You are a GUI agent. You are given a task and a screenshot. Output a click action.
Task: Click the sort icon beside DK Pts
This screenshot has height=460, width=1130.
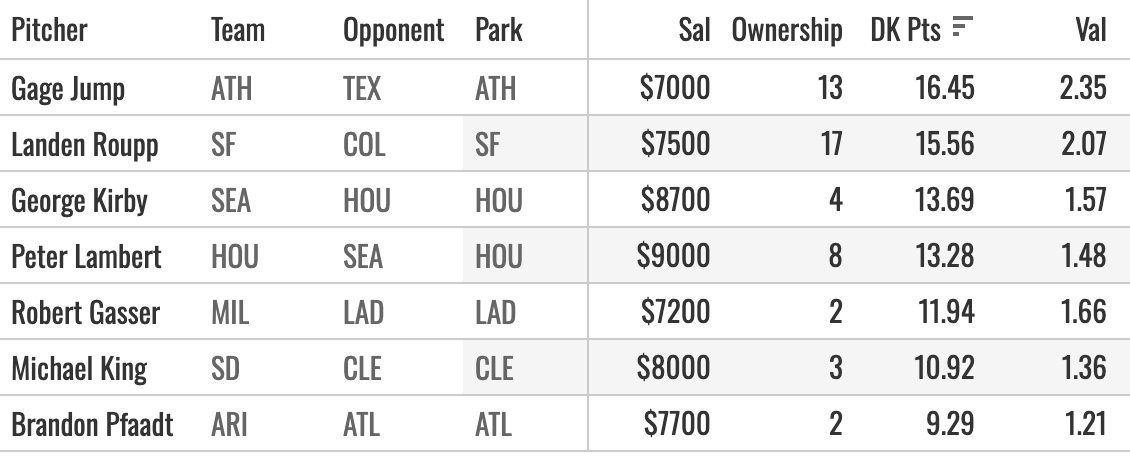(963, 27)
